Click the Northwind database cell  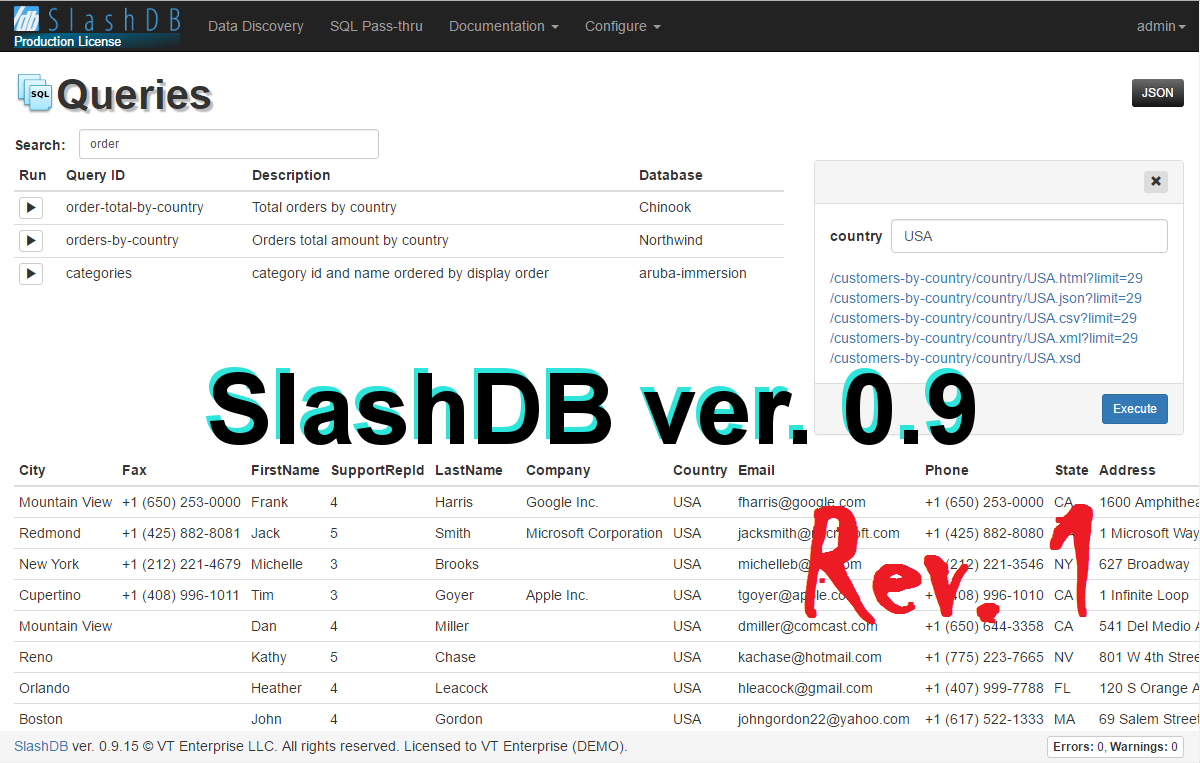pos(671,240)
